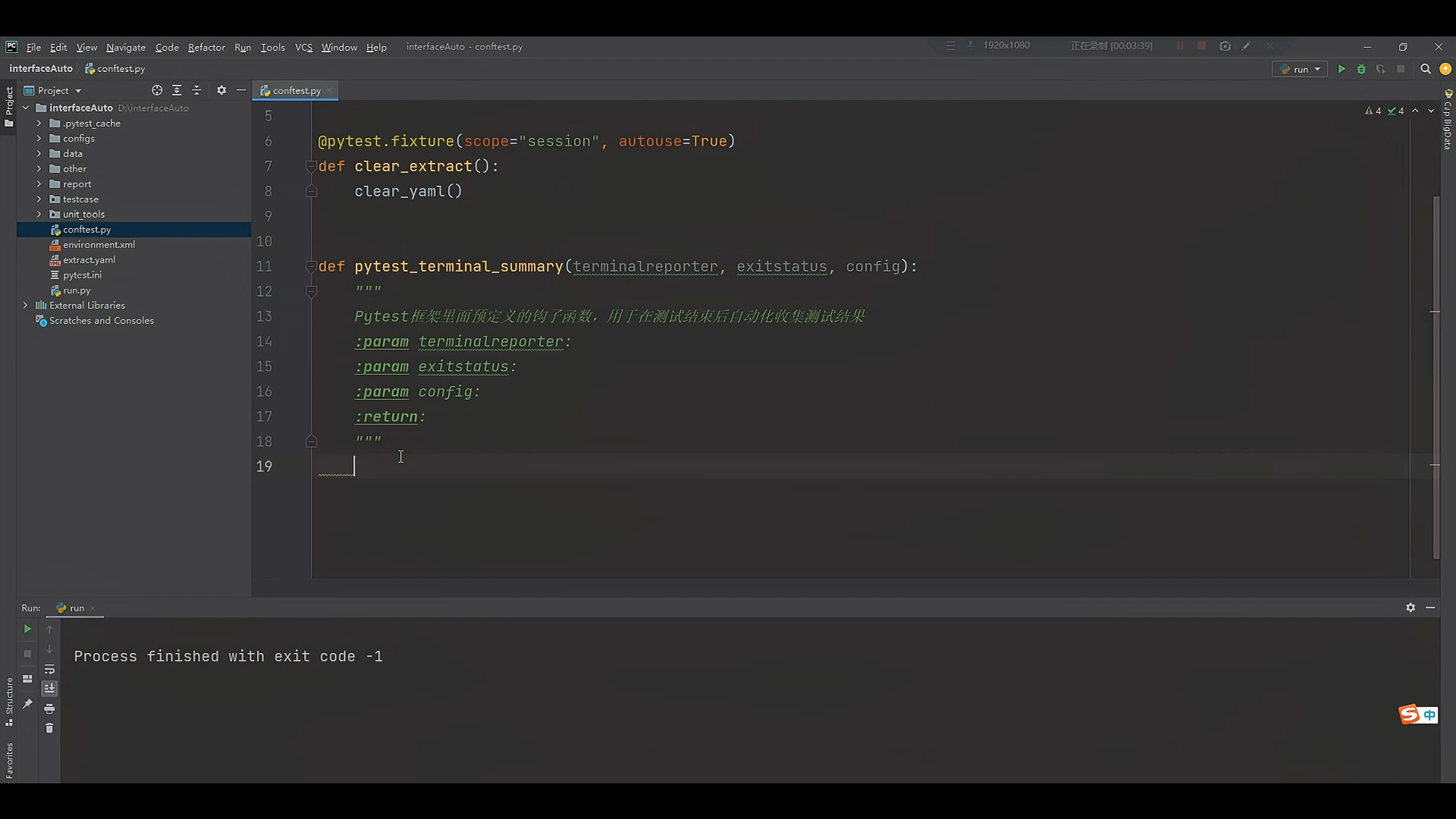The height and width of the screenshot is (819, 1456).
Task: Open environment.xml in project tree
Action: click(x=99, y=244)
